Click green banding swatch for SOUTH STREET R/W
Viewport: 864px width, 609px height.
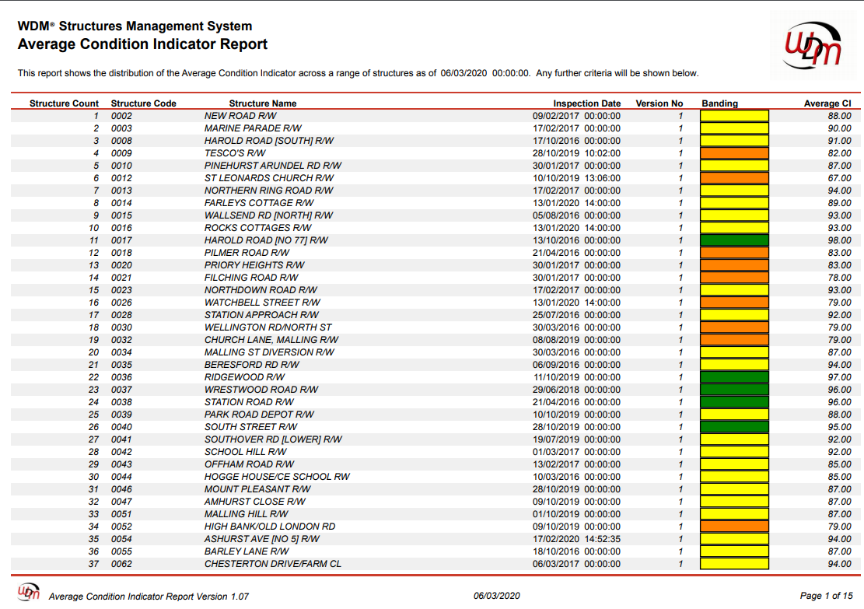(x=734, y=427)
